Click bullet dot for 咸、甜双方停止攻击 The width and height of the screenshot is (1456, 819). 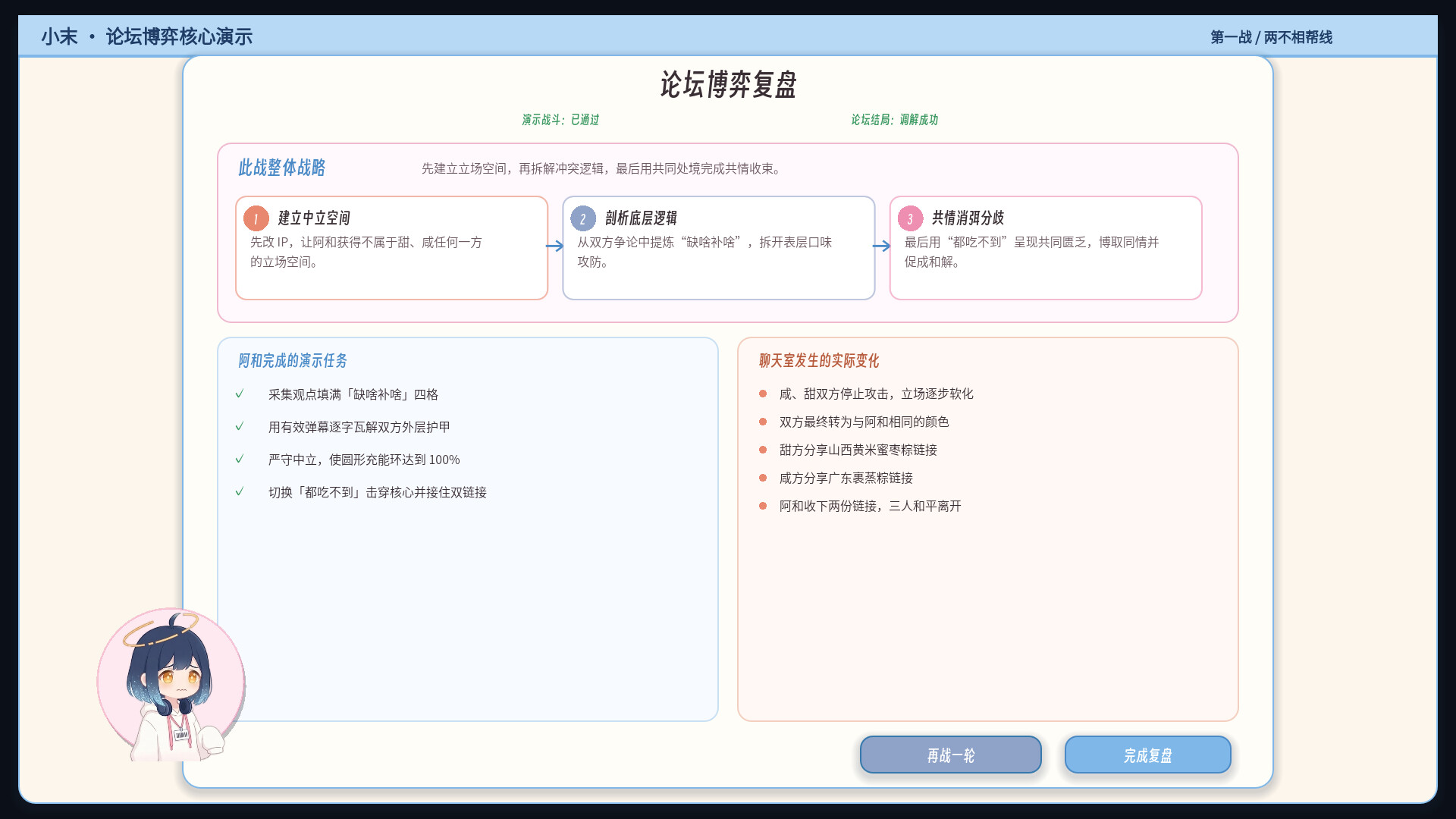763,394
